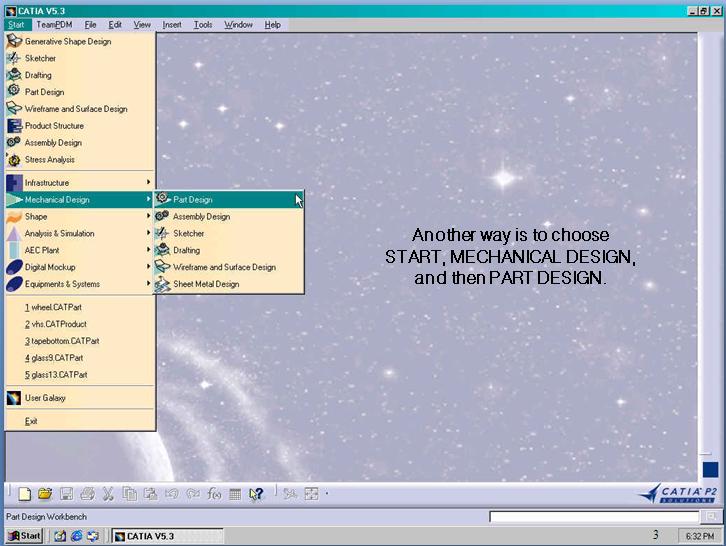Viewport: 726px width, 546px height.
Task: Click the Cut scissors icon in toolbar
Action: tap(108, 493)
